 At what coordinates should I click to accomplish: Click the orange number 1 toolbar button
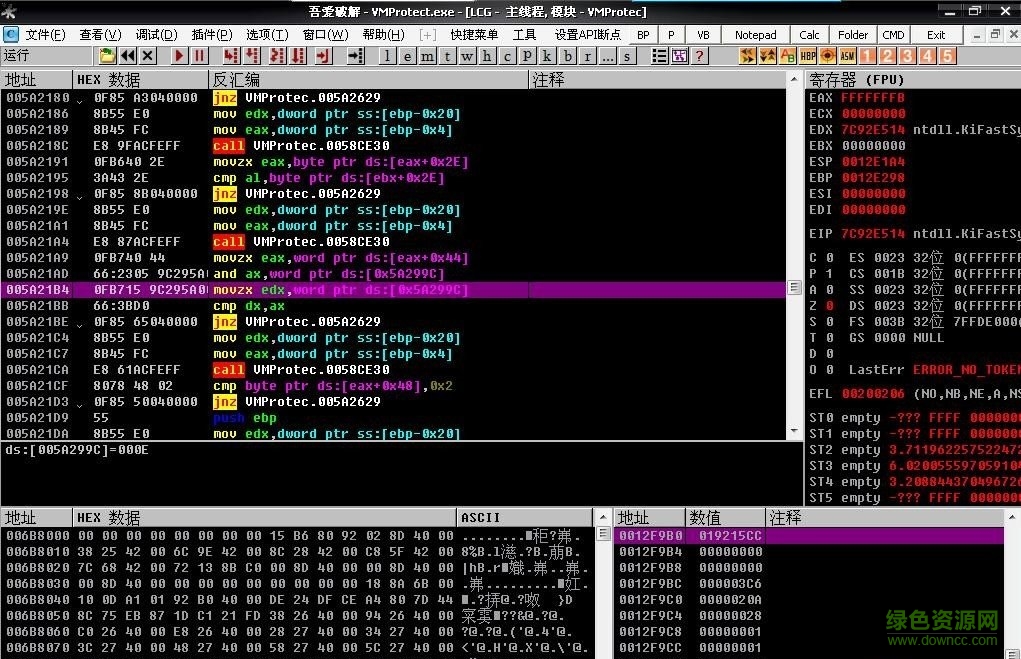click(868, 56)
